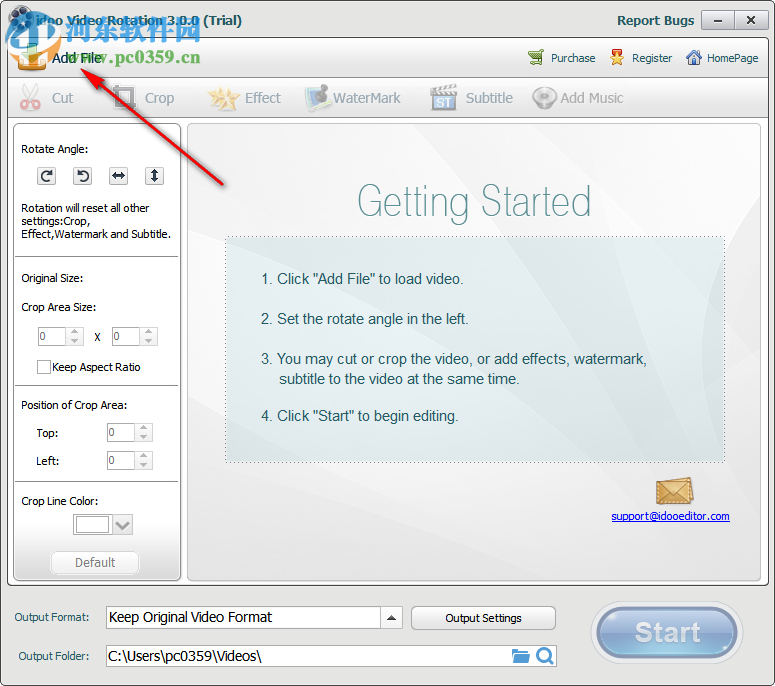Click the Add Music disc icon
The image size is (775, 686).
pyautogui.click(x=544, y=98)
